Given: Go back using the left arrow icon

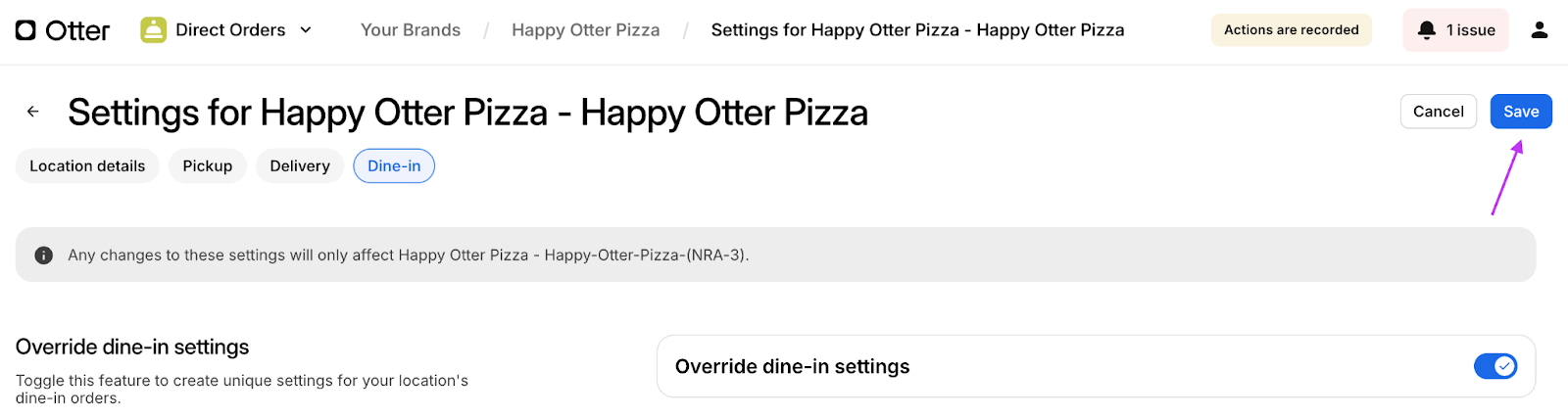Looking at the screenshot, I should click(33, 112).
